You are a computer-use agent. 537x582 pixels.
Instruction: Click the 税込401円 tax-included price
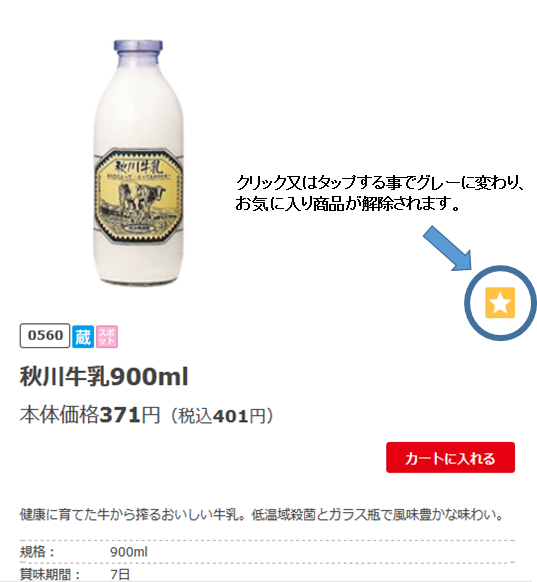point(222,416)
